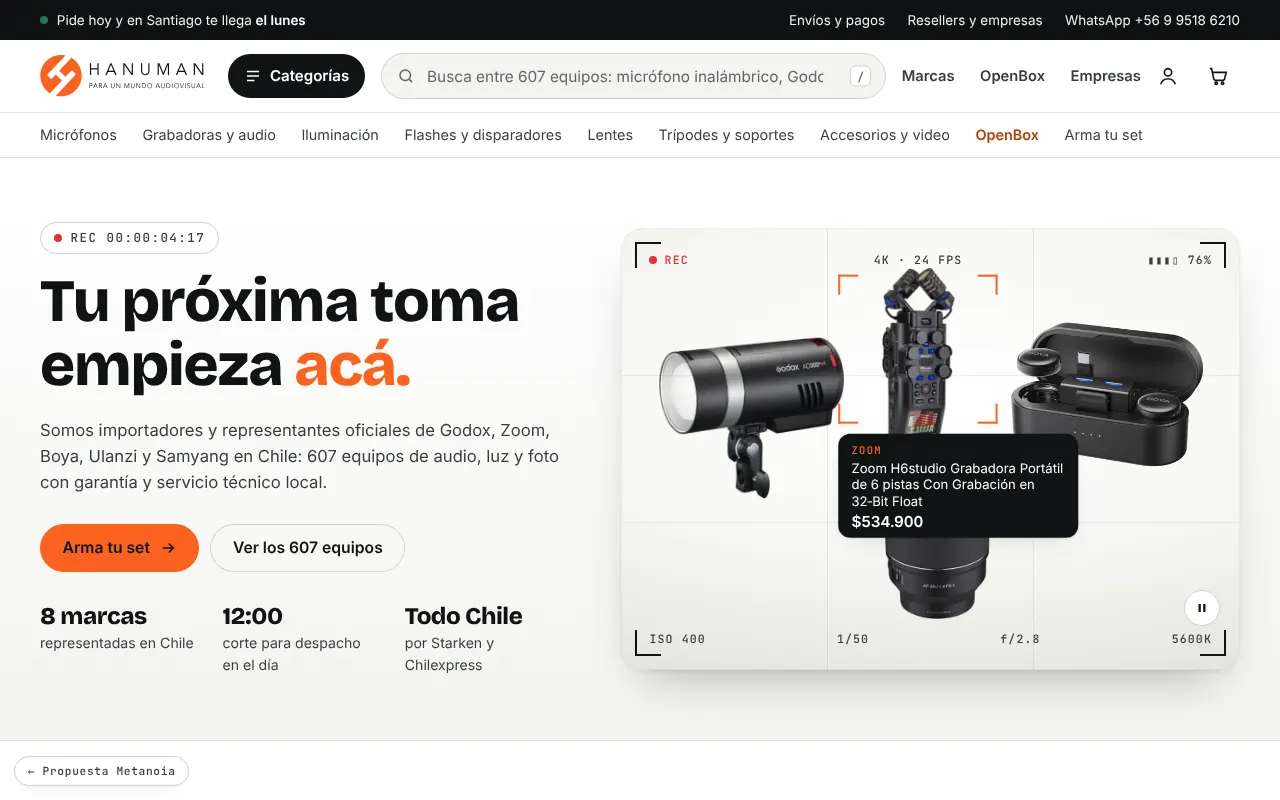The width and height of the screenshot is (1280, 800).
Task: Click the battery 76% indicator
Action: [1180, 260]
